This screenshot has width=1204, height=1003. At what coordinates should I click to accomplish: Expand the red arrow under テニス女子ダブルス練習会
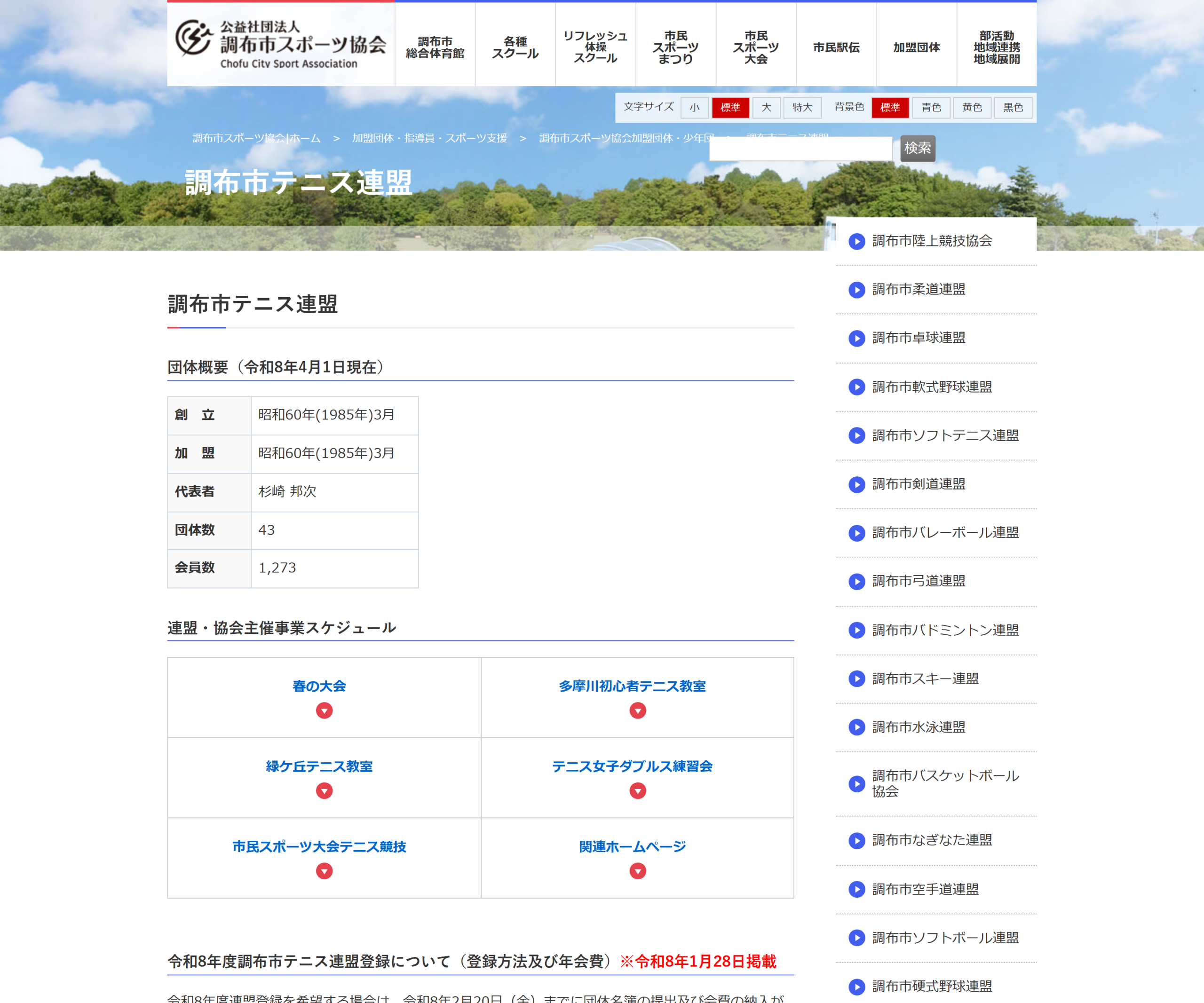638,791
